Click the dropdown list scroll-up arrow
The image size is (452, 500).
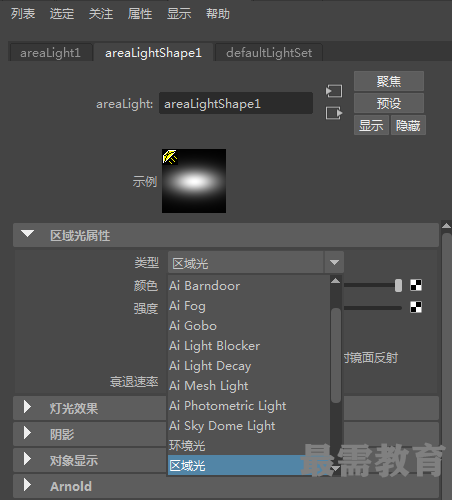click(336, 281)
